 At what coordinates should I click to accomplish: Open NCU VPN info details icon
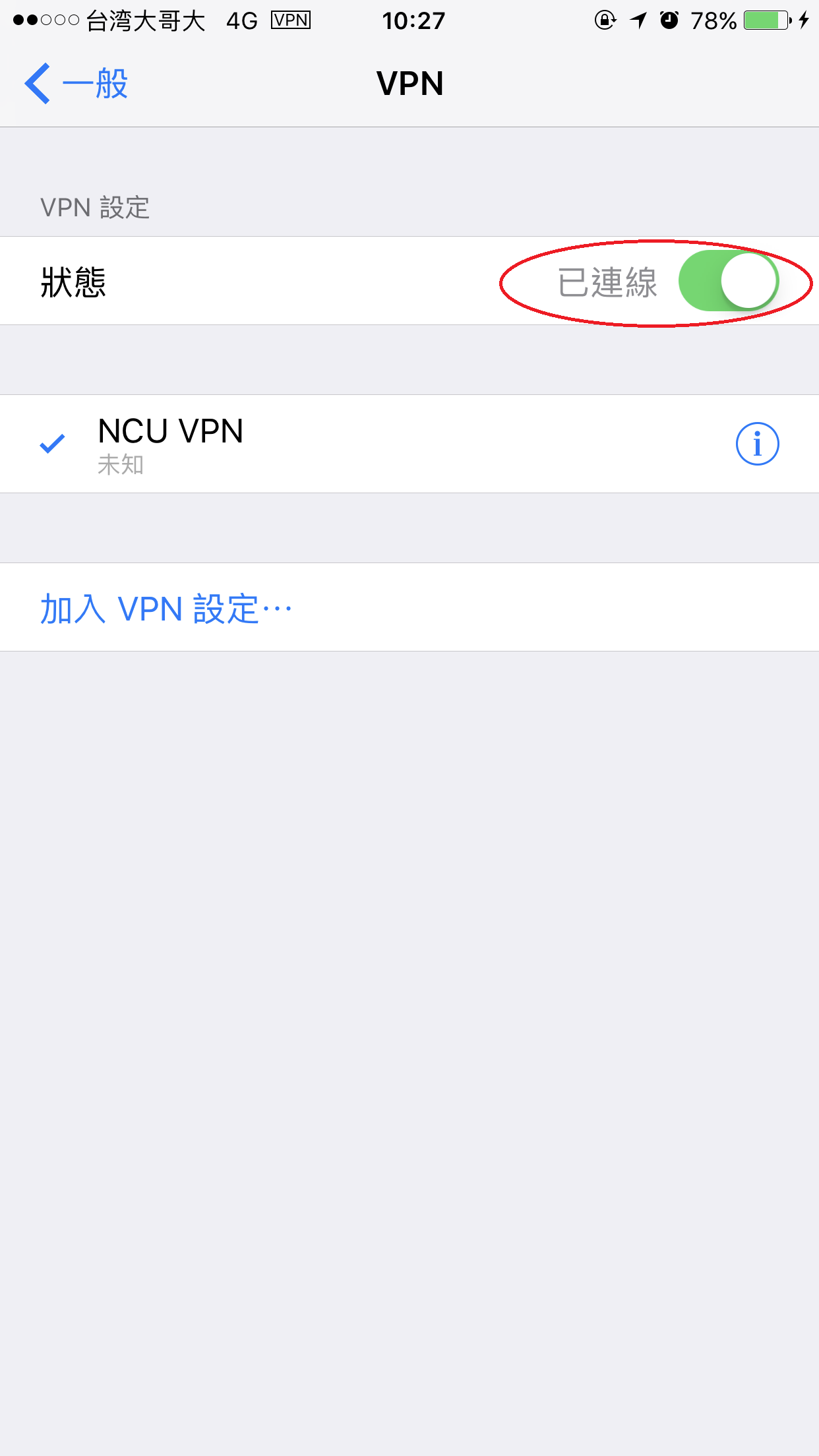[757, 444]
